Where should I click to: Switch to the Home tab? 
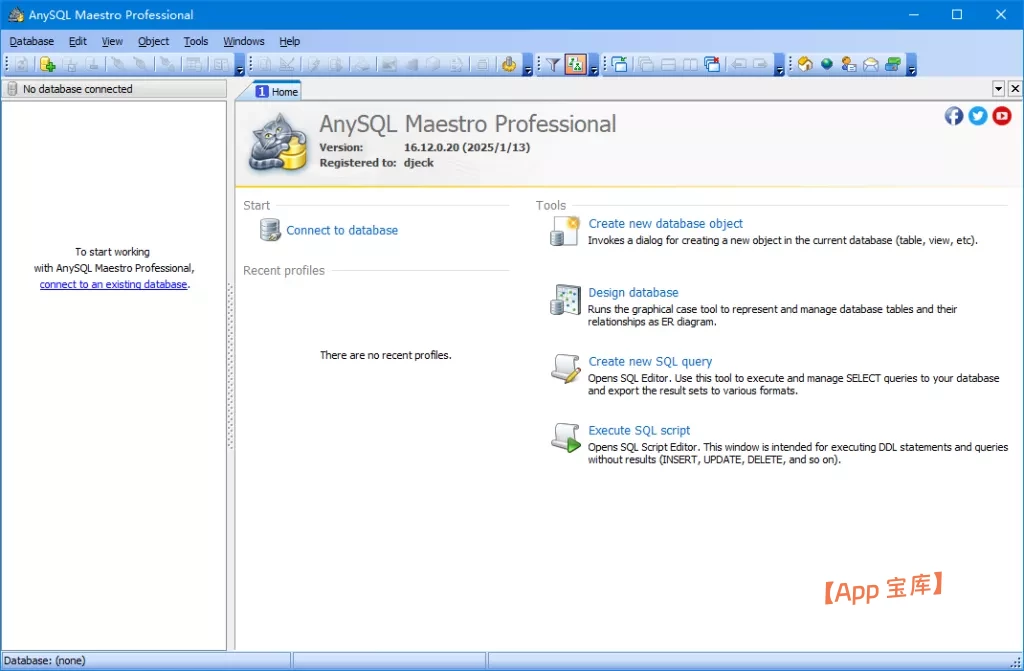[x=277, y=91]
